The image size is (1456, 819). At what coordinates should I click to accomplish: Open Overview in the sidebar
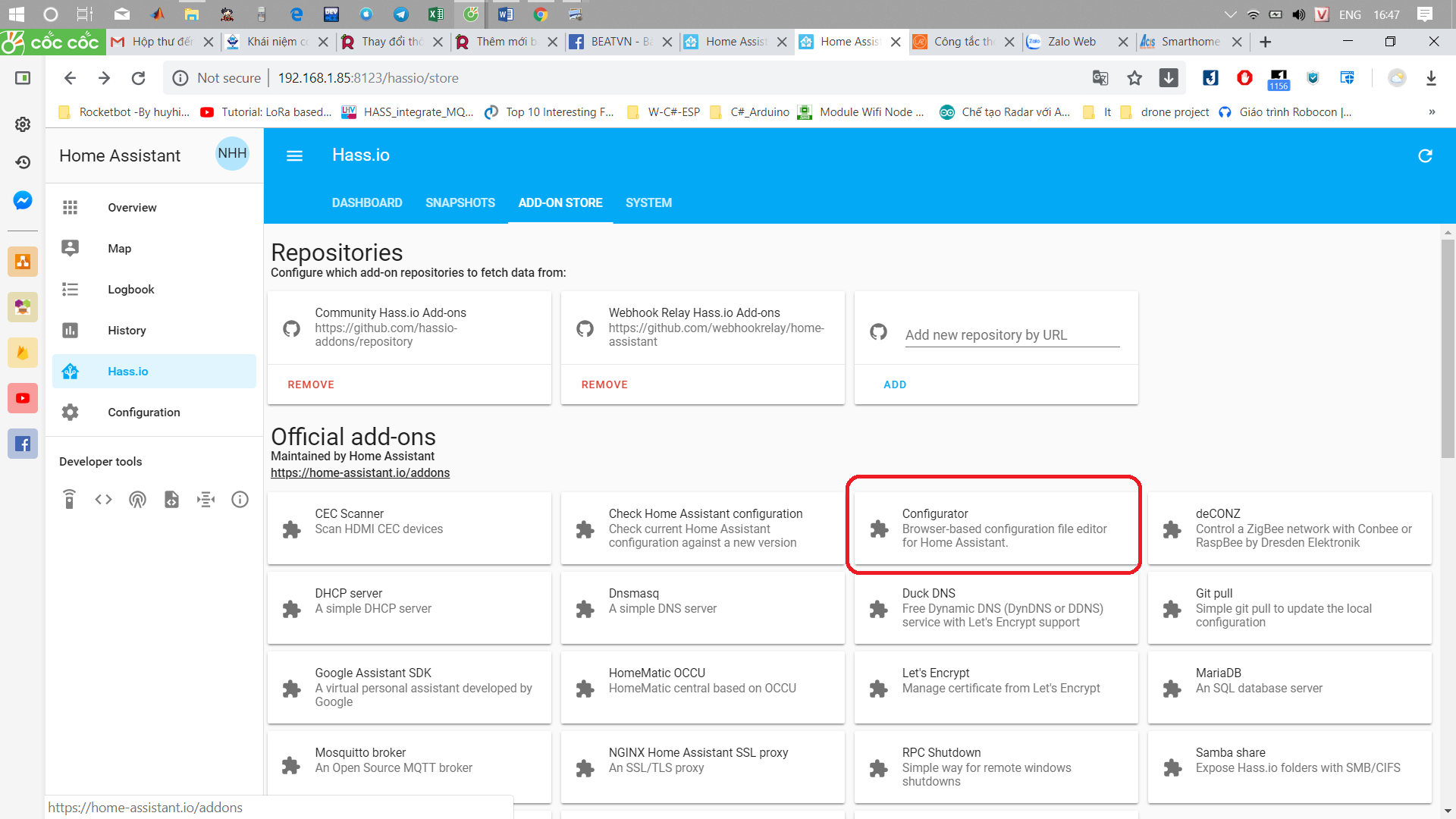click(154, 207)
